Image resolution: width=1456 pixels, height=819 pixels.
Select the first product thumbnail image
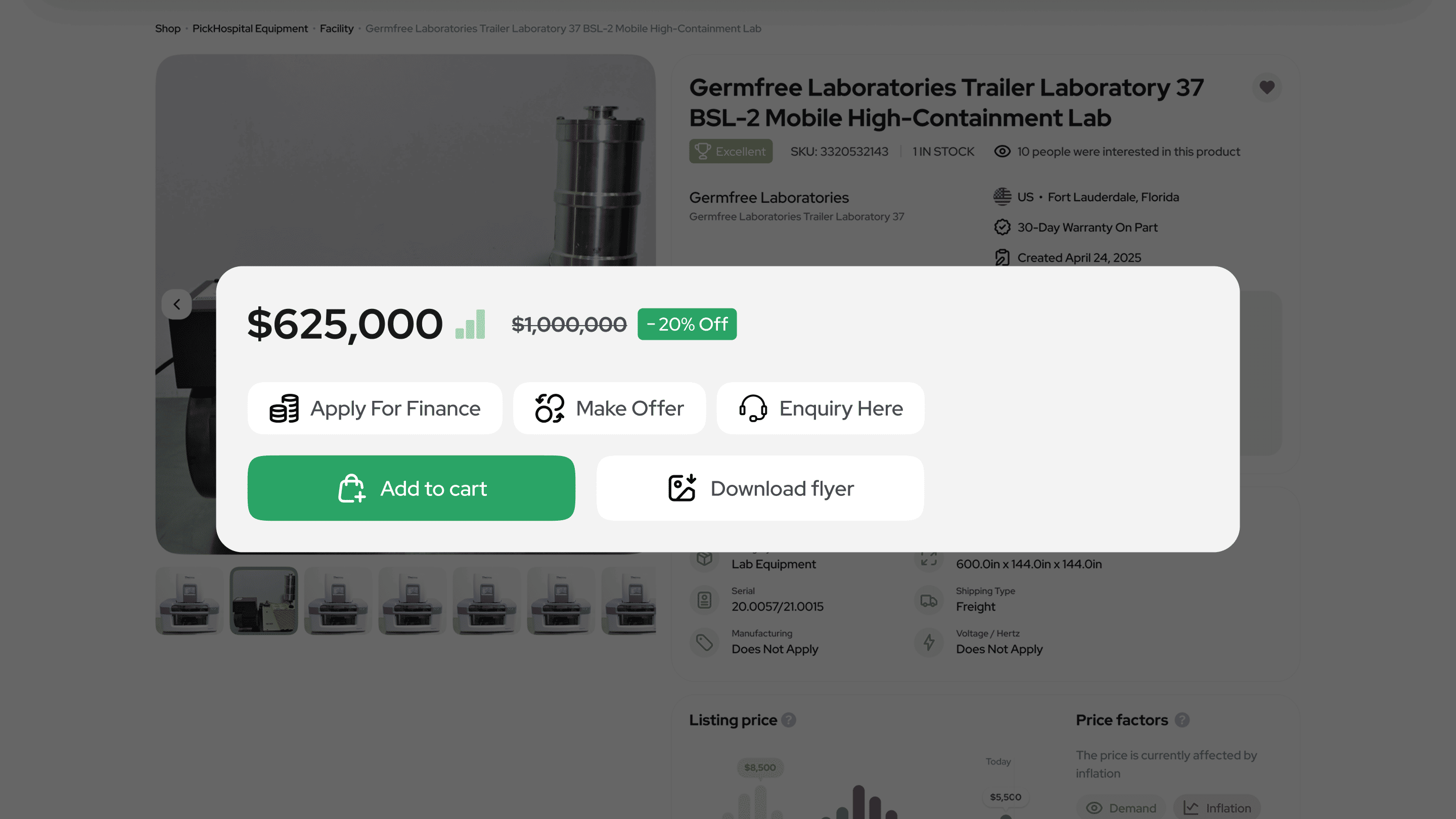[x=190, y=601]
